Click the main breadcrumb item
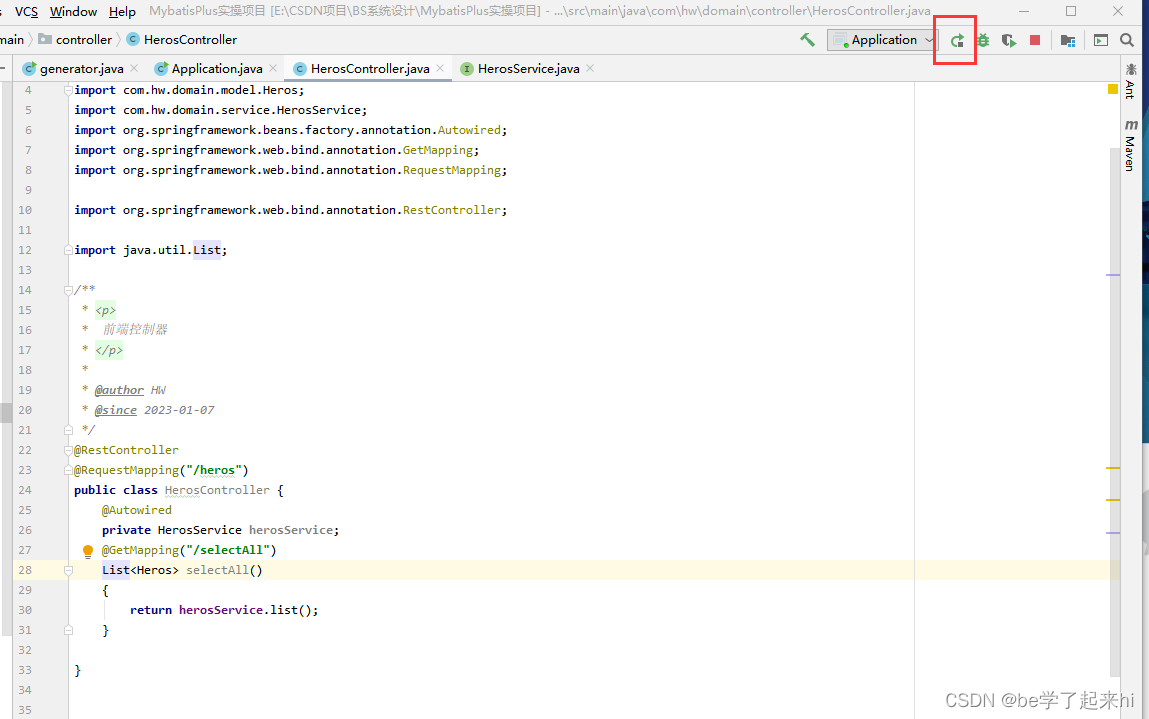 12,40
